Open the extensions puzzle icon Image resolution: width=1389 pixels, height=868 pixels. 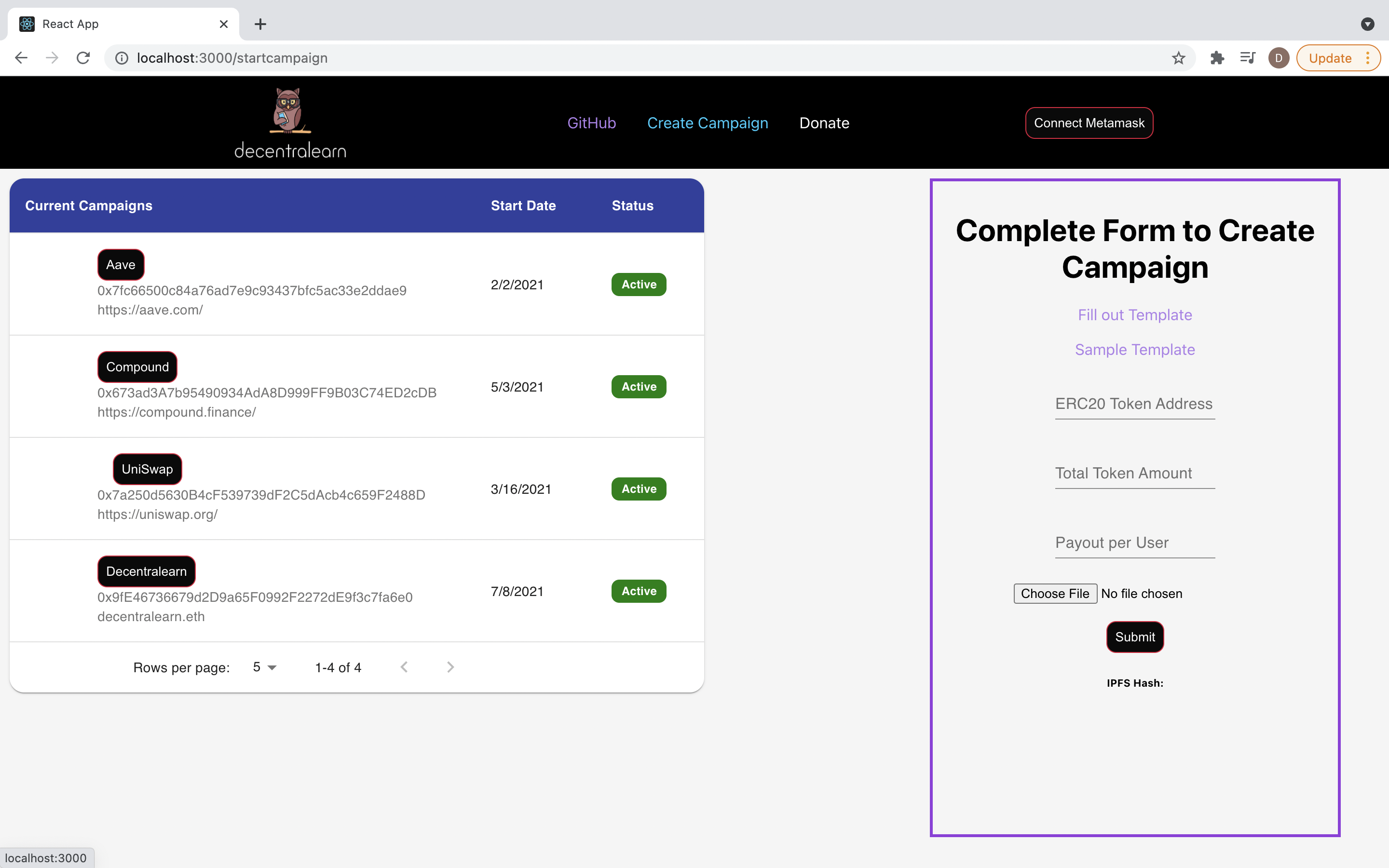[x=1217, y=58]
